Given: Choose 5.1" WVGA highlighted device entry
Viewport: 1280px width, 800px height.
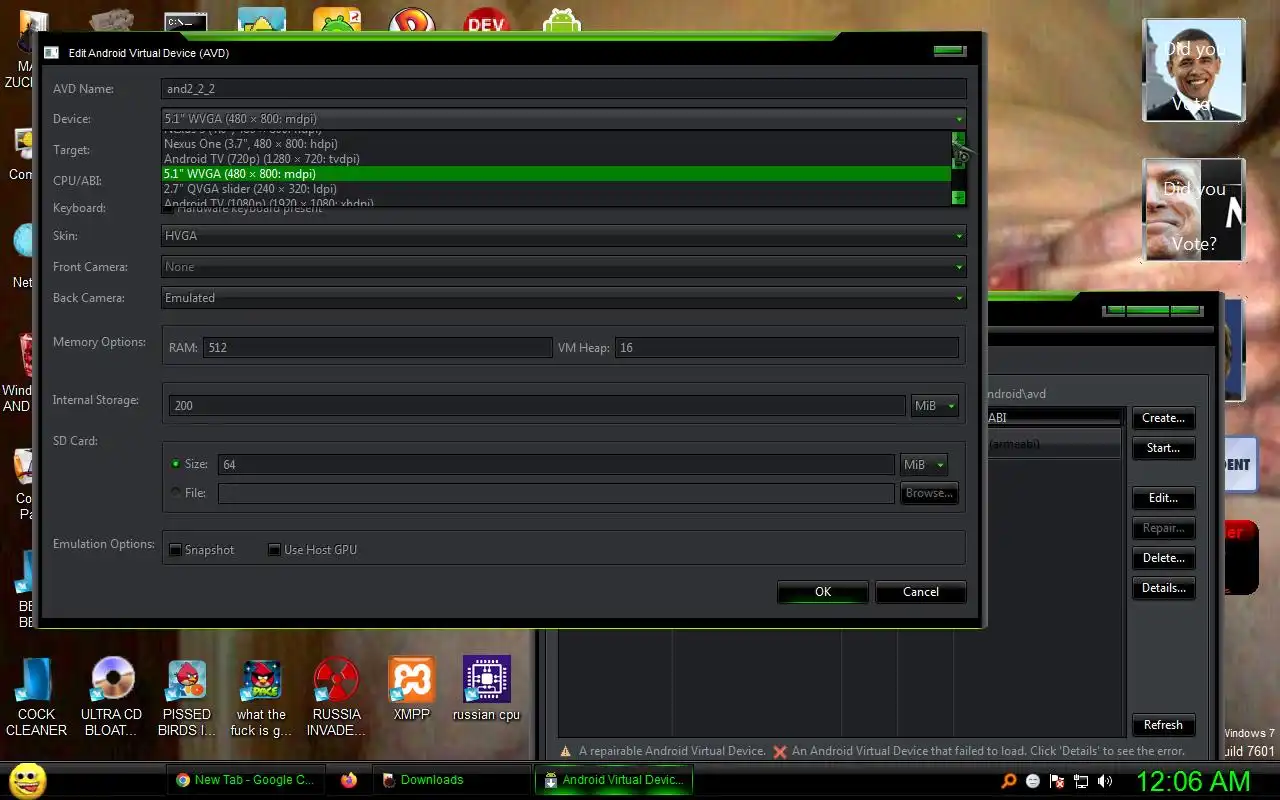Looking at the screenshot, I should click(557, 174).
